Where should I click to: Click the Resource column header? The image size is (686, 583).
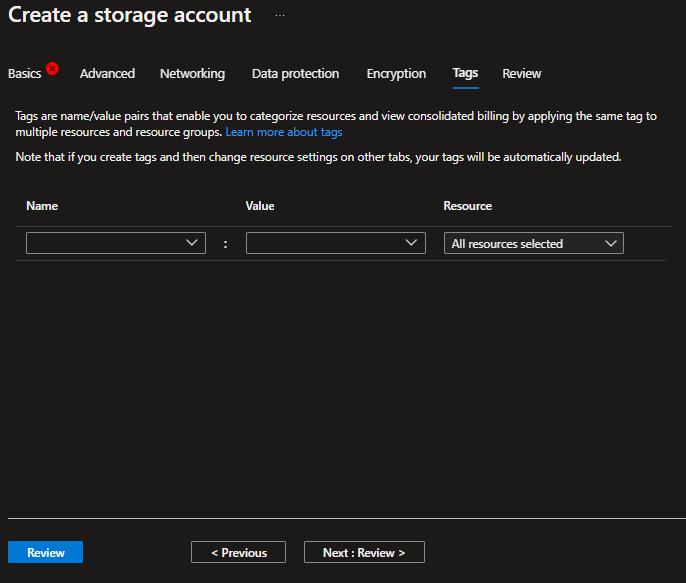[x=467, y=206]
